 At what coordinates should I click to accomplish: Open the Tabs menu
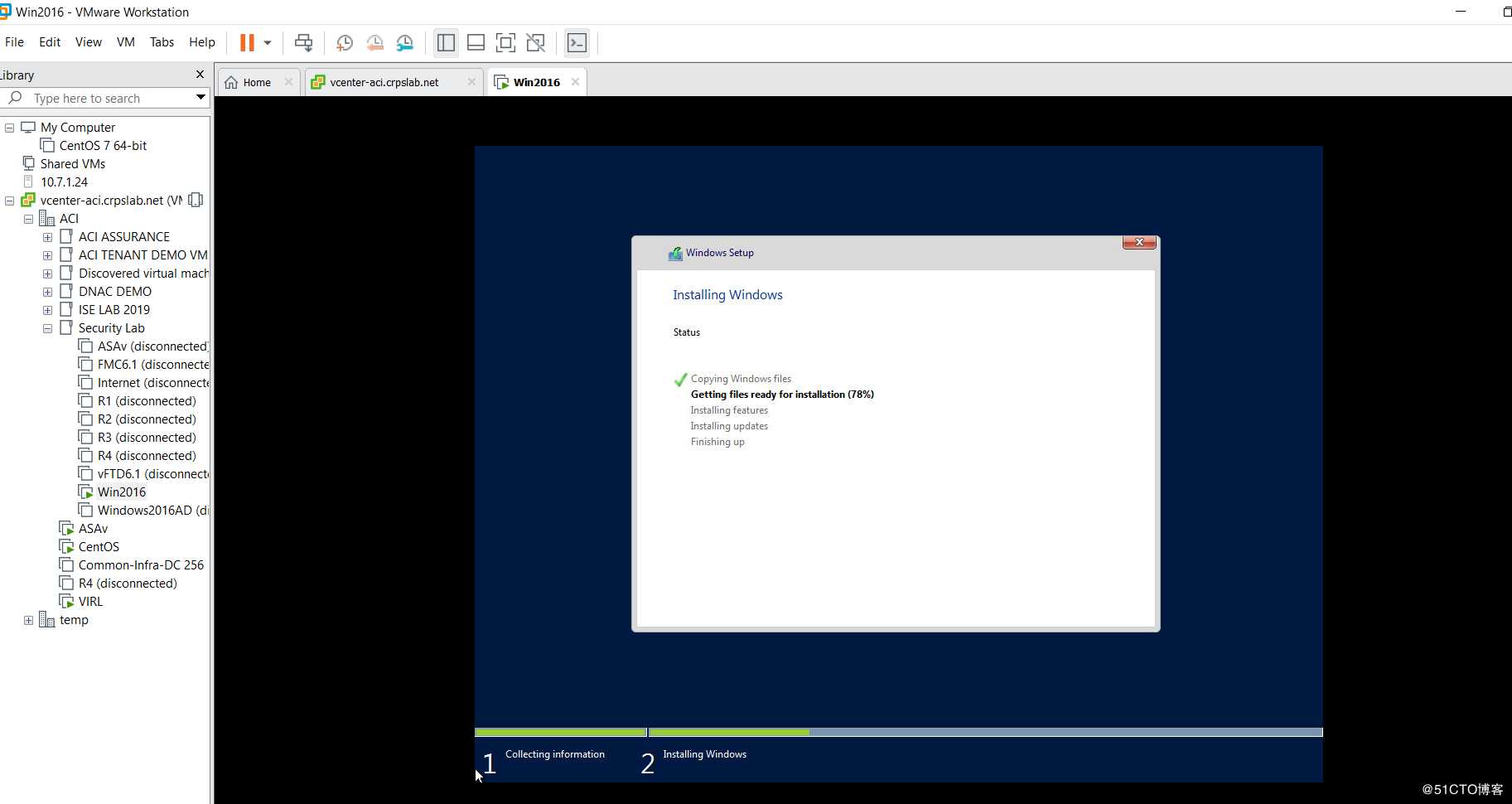pos(162,42)
